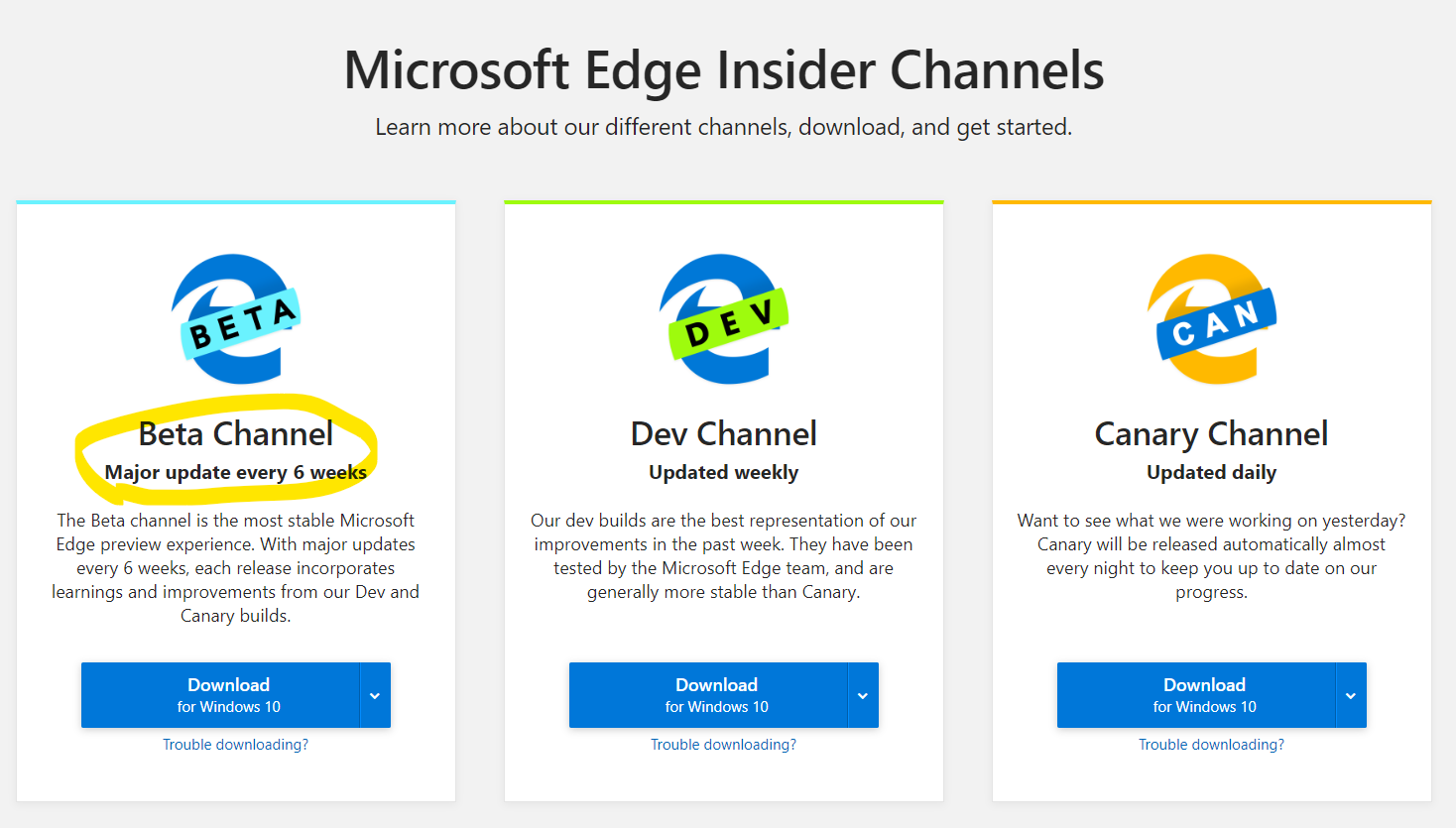Expand Beta download platform options arrow
This screenshot has width=1456, height=828.
point(375,695)
